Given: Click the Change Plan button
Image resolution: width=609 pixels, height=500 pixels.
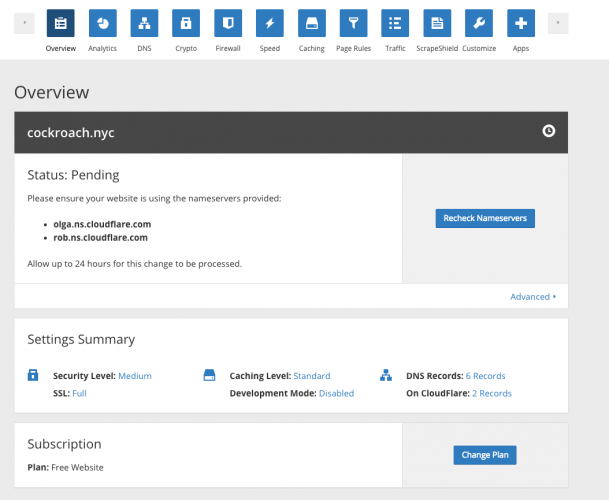Looking at the screenshot, I should [x=485, y=455].
